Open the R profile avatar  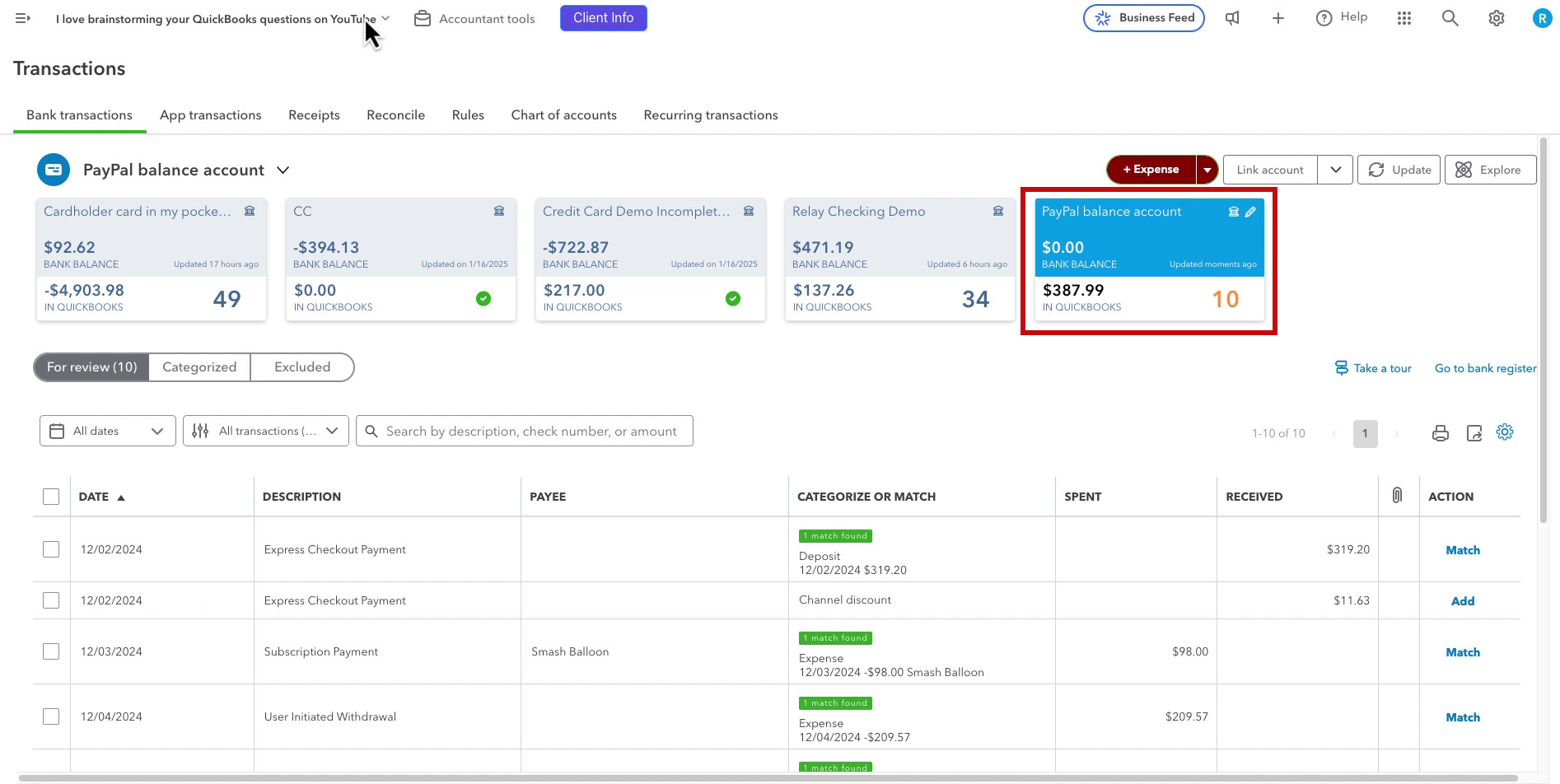[1542, 18]
